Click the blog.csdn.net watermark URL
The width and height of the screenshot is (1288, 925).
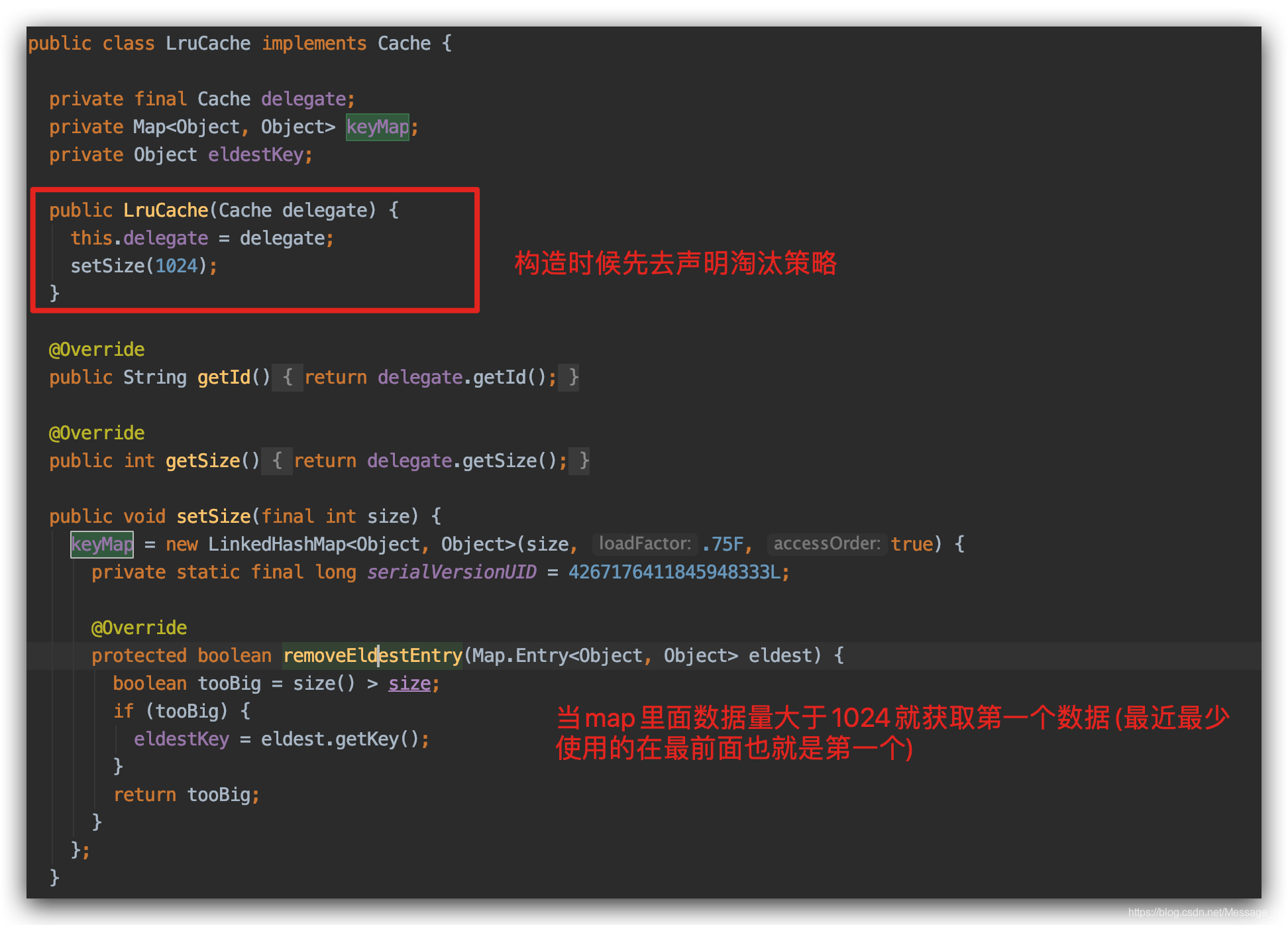pos(1204,912)
